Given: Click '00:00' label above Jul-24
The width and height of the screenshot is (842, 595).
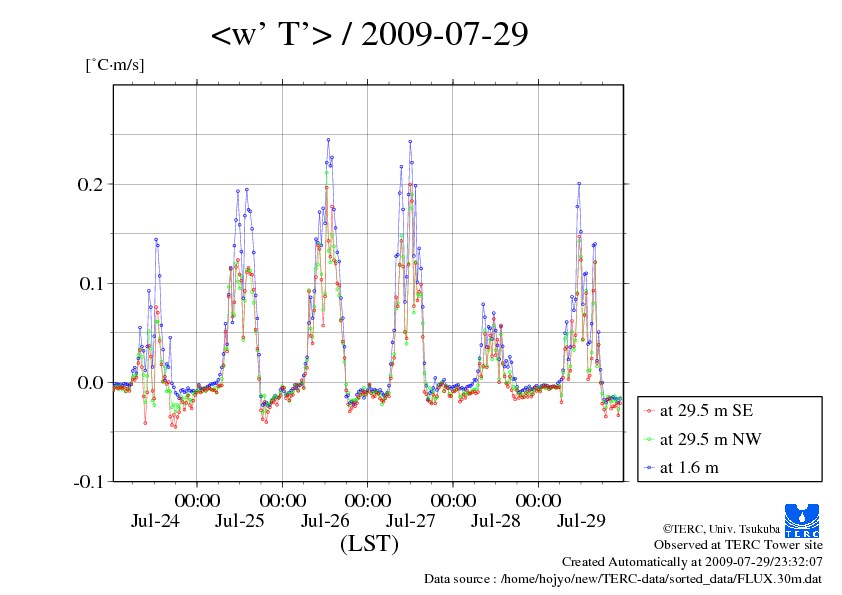Looking at the screenshot, I should click(x=197, y=500).
